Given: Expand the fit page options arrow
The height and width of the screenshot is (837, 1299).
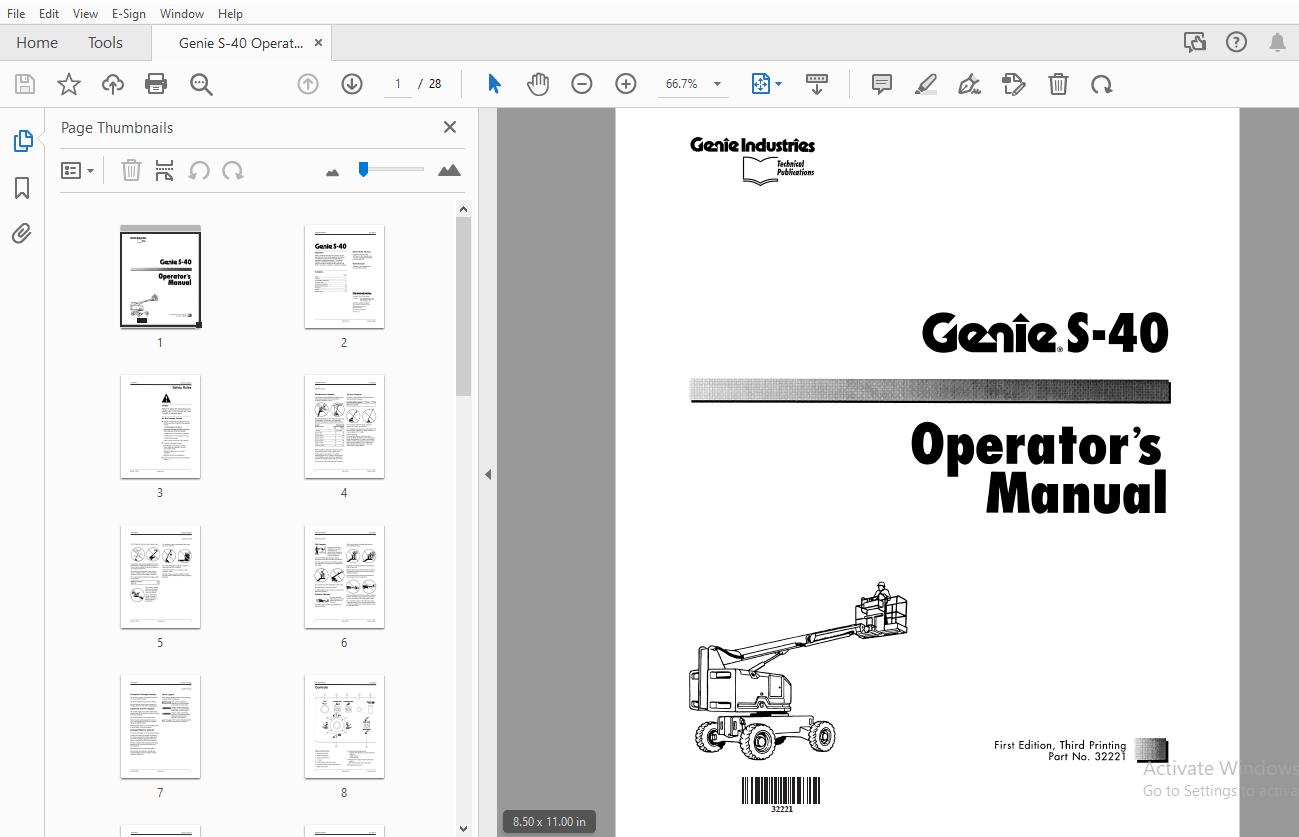Looking at the screenshot, I should (x=779, y=84).
